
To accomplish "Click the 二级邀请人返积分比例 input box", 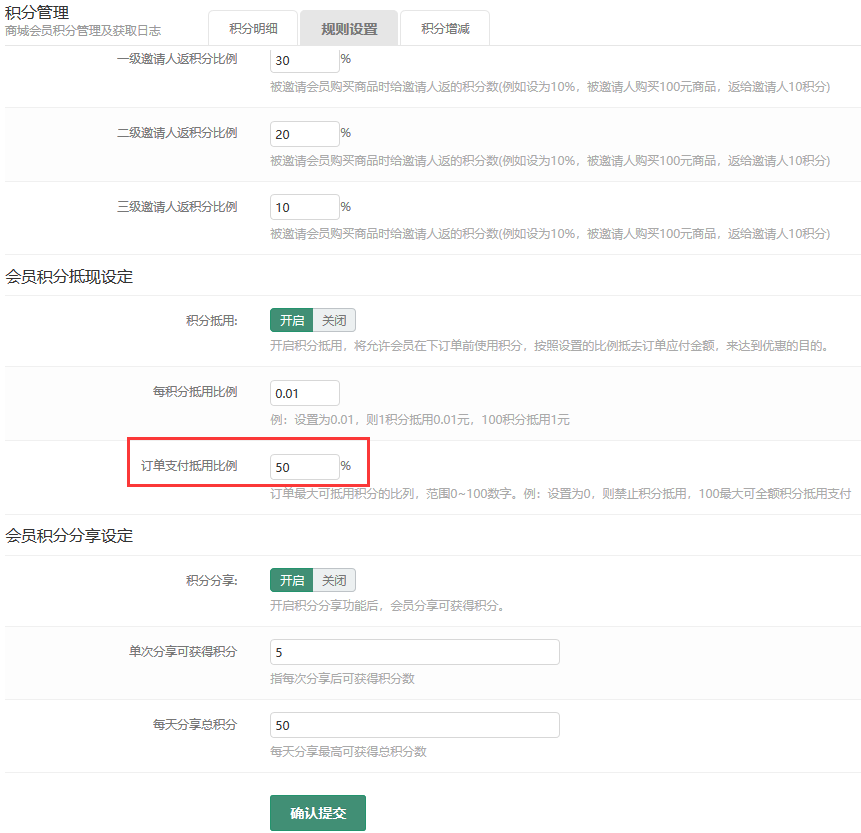I will [x=304, y=133].
